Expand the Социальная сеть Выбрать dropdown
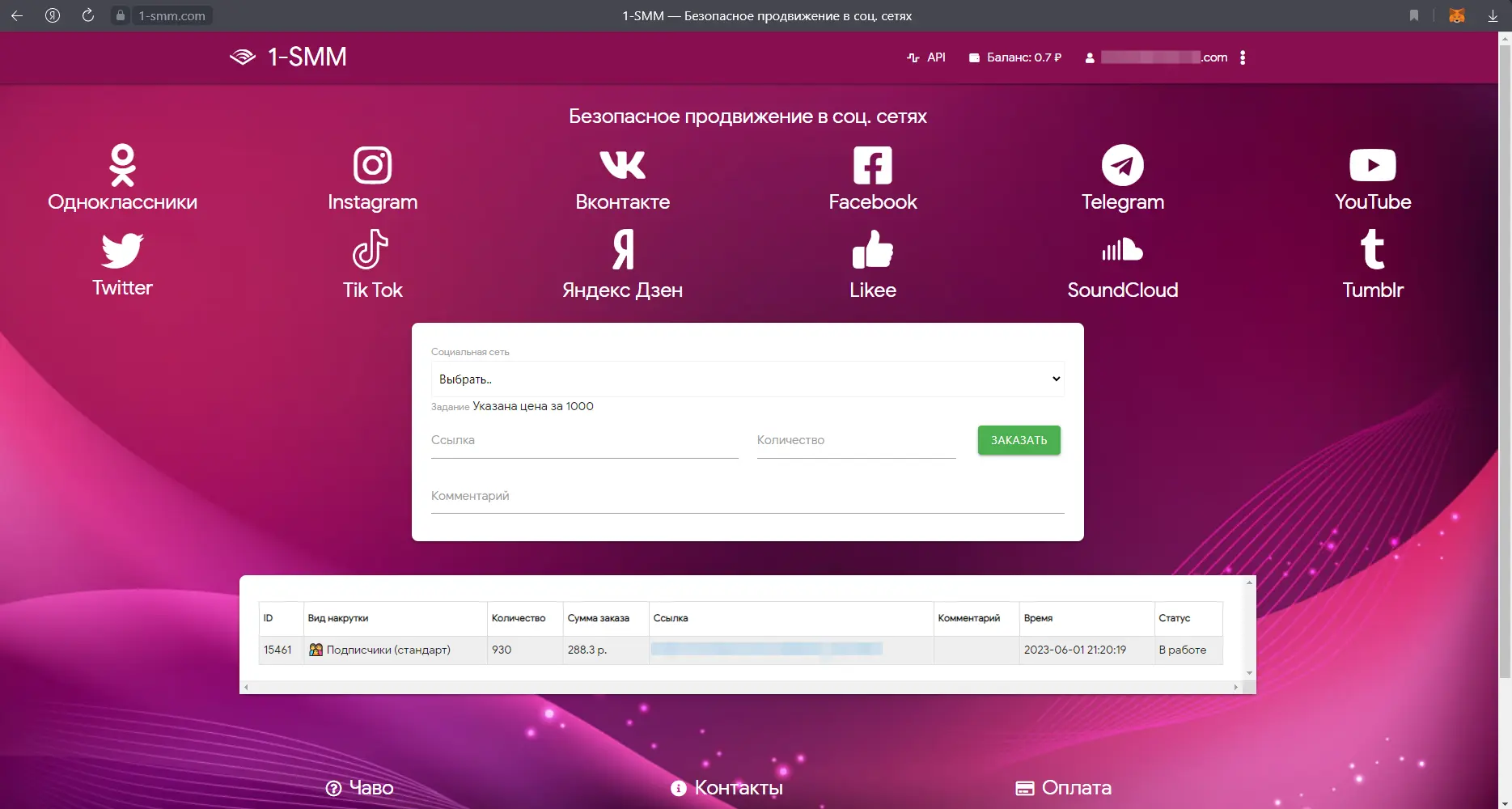Screen dimensions: 1512x809 pyautogui.click(x=748, y=379)
